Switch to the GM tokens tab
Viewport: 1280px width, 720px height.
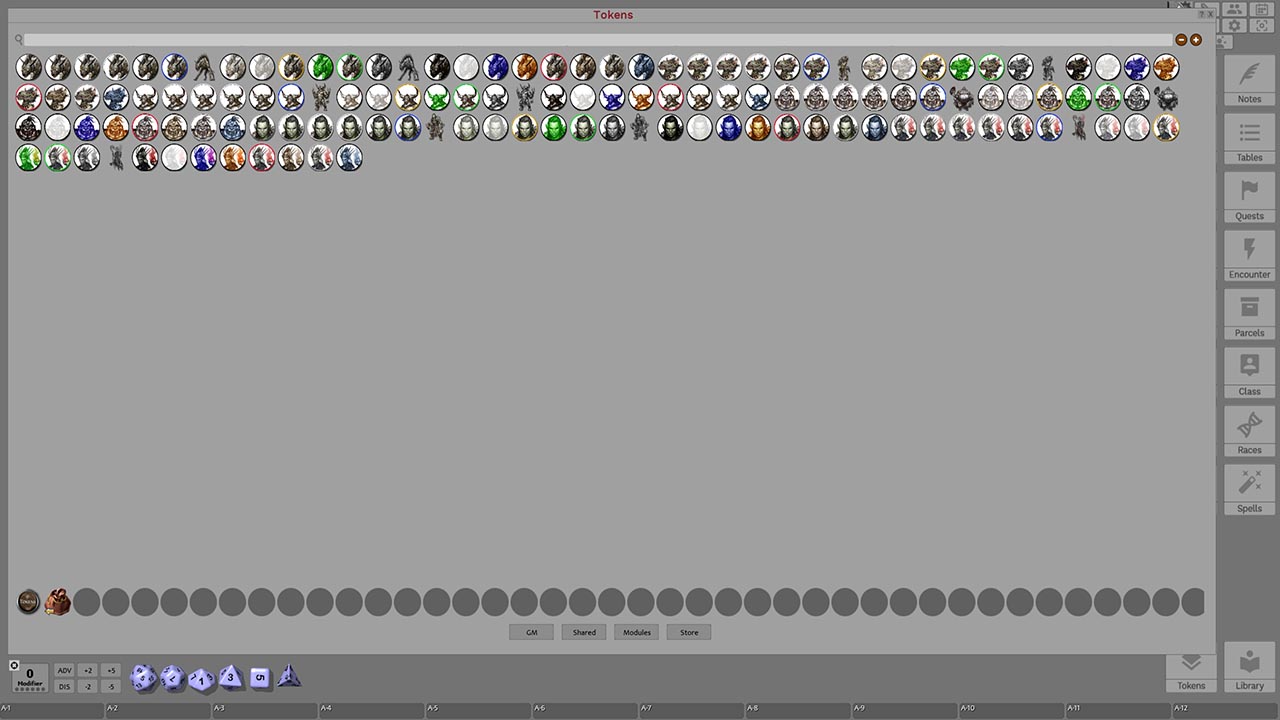point(531,632)
